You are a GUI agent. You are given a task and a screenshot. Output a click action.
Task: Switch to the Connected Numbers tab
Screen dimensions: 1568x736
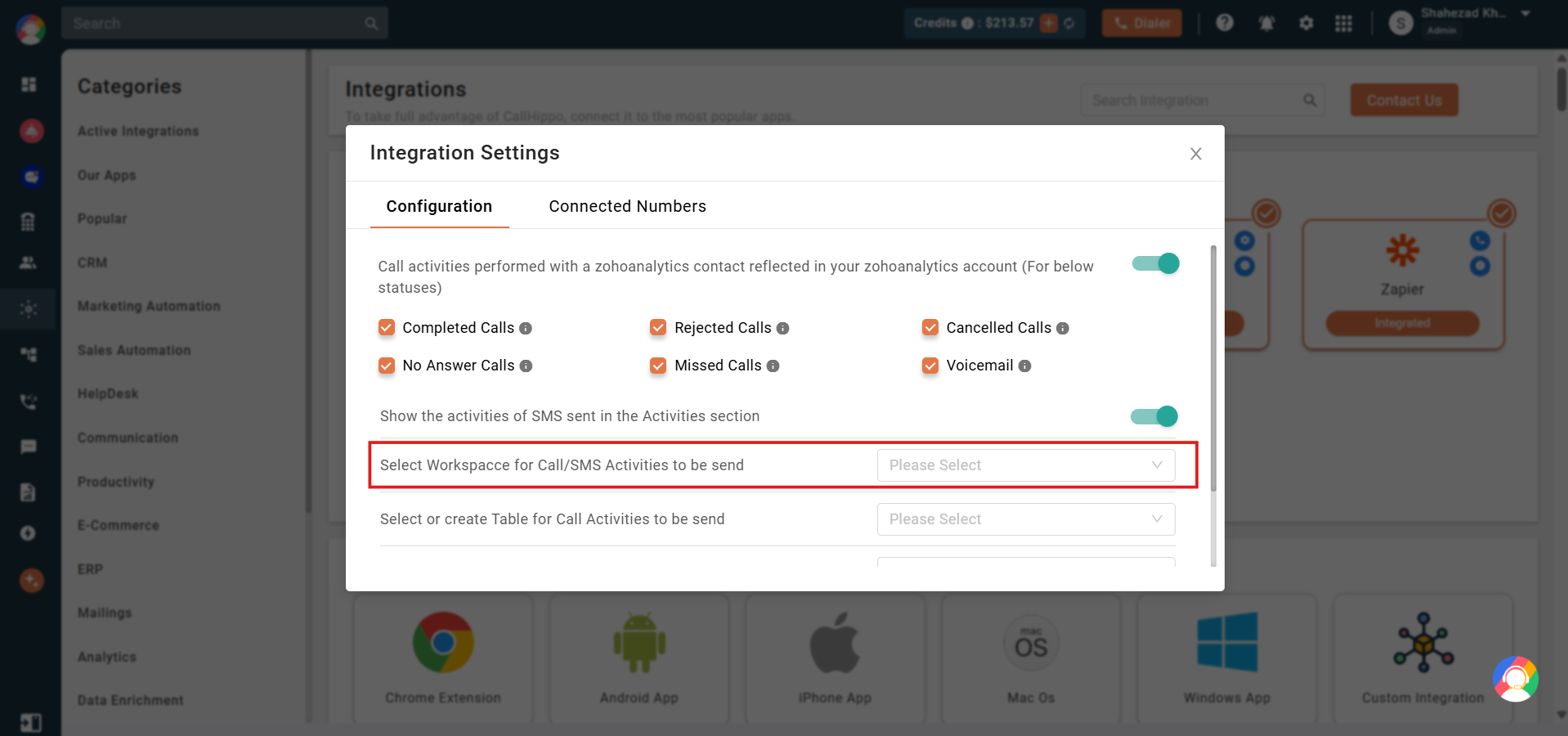click(627, 206)
